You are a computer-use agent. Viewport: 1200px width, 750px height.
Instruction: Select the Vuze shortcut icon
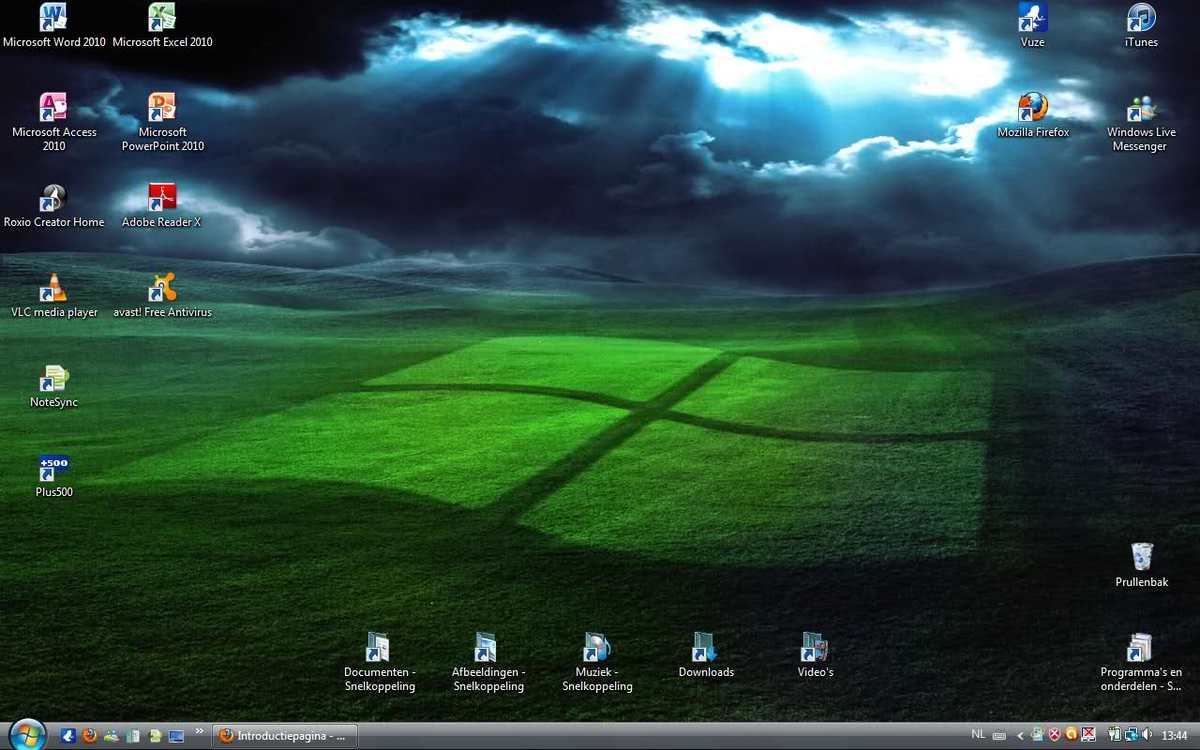click(1033, 18)
